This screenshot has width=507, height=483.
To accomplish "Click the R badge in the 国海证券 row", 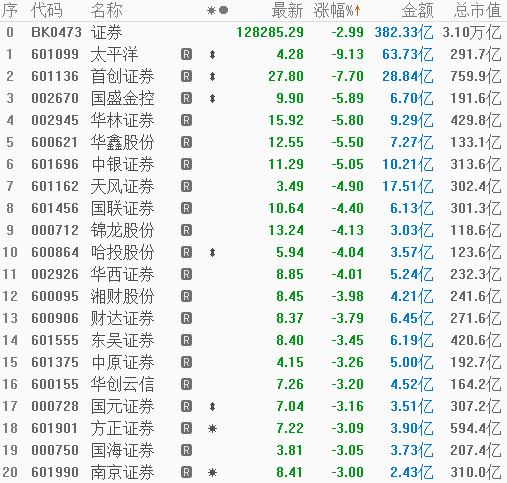I will (186, 450).
